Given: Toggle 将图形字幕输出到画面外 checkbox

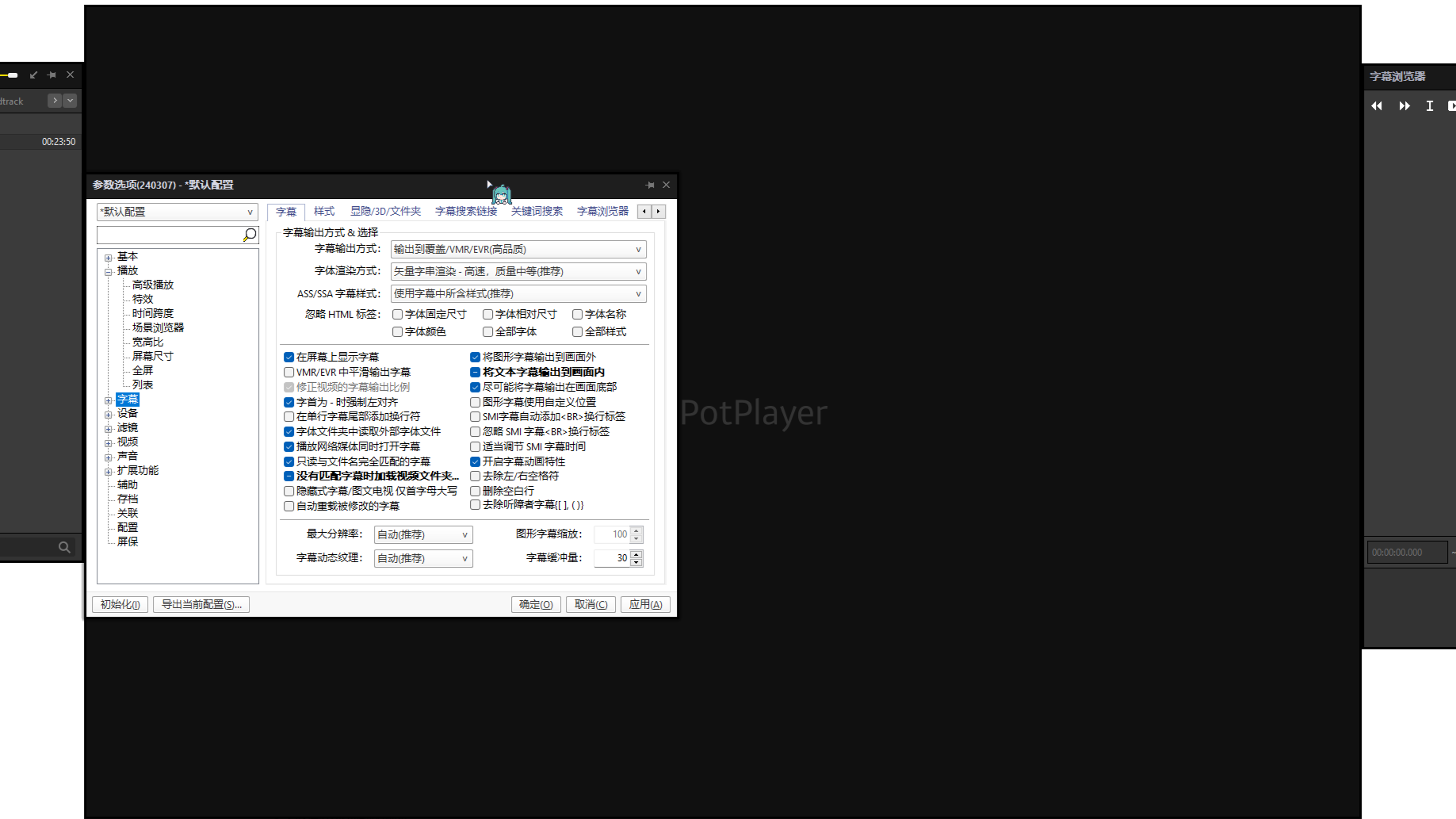Looking at the screenshot, I should (x=476, y=357).
